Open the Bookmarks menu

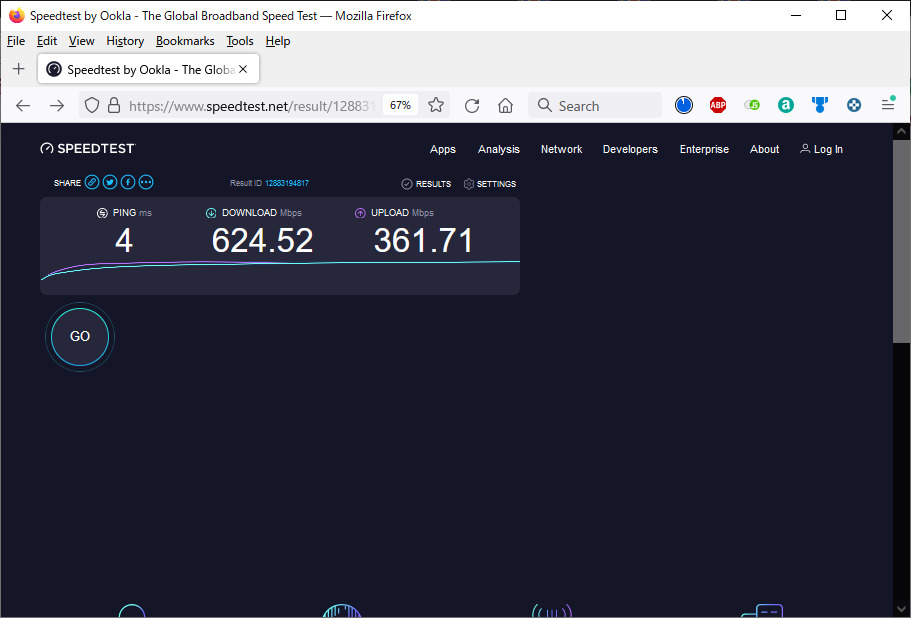[x=185, y=41]
